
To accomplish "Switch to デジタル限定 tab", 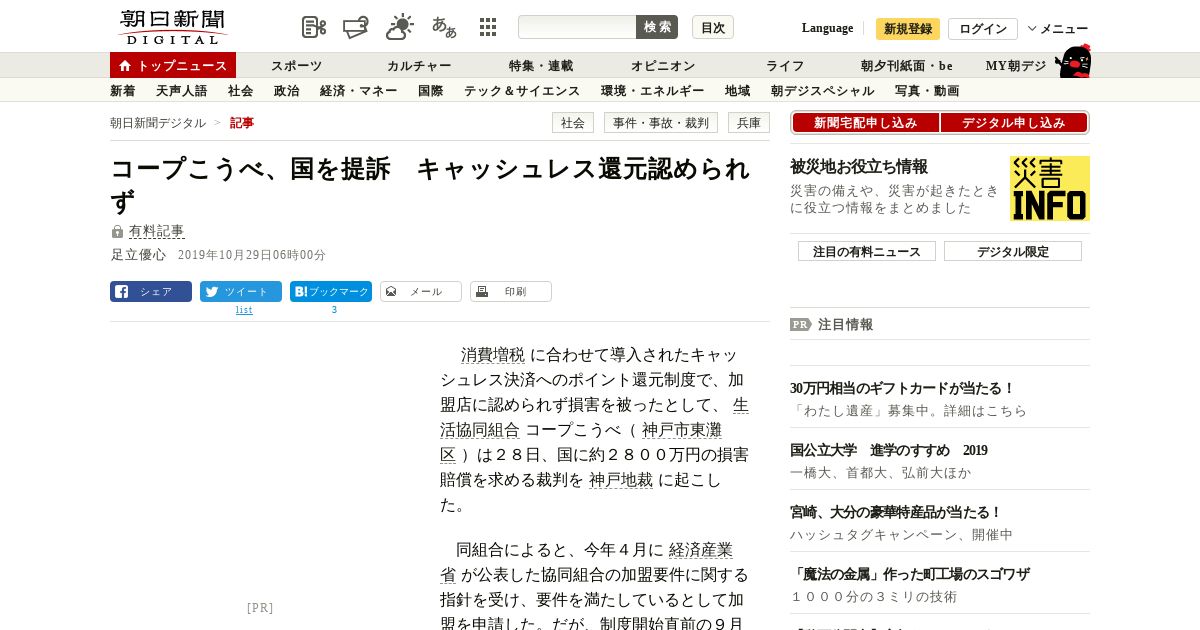I will tap(1013, 251).
